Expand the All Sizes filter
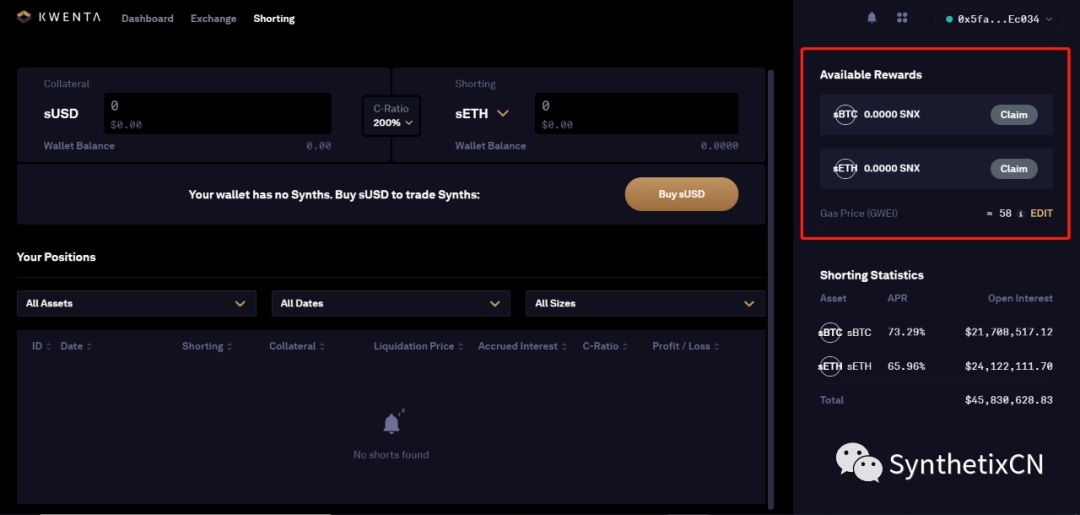Viewport: 1080px width, 515px height. click(645, 303)
